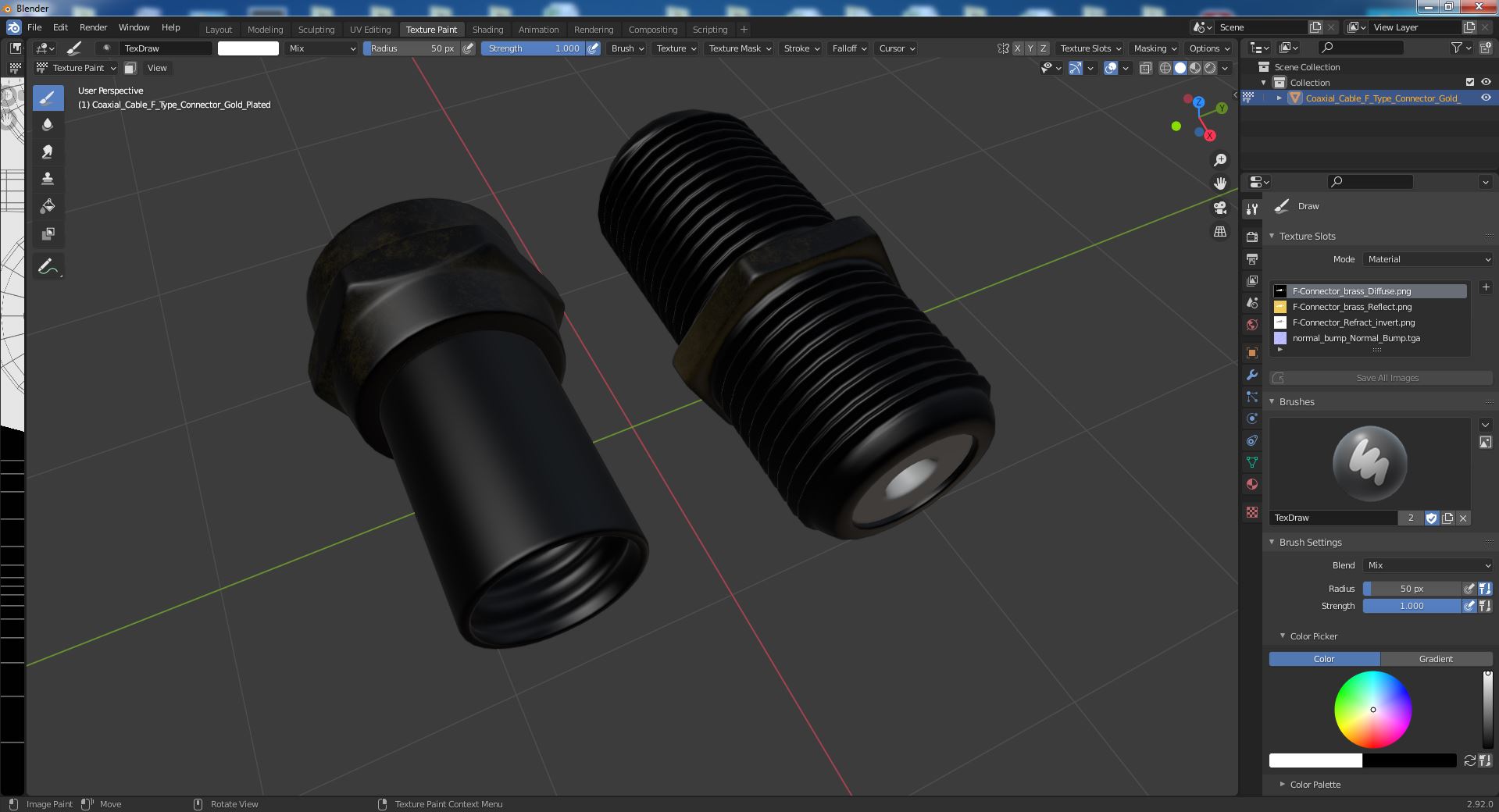Screen dimensions: 1499x812
Task: Open the Stroke dropdown
Action: (801, 48)
